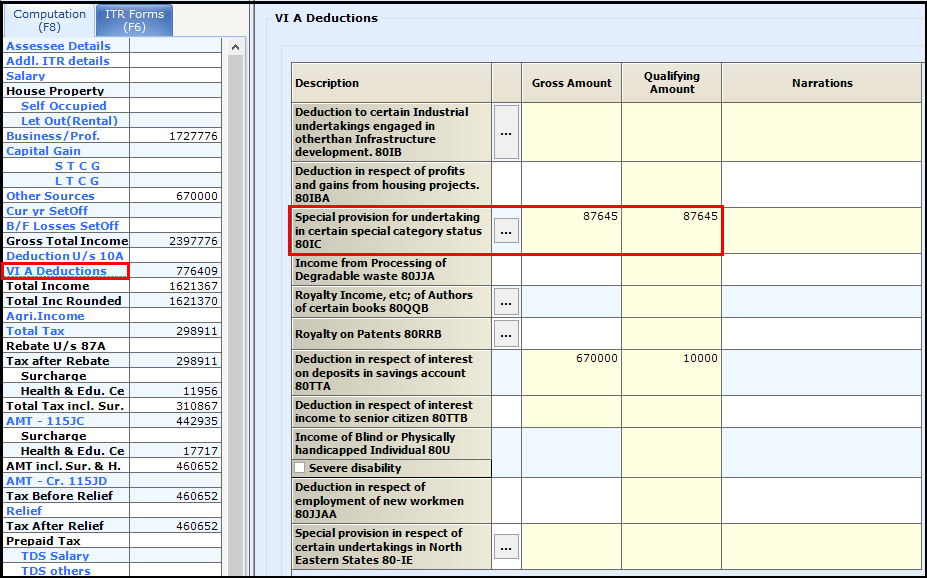The width and height of the screenshot is (927, 578).
Task: Open the Salary section
Action: click(25, 75)
